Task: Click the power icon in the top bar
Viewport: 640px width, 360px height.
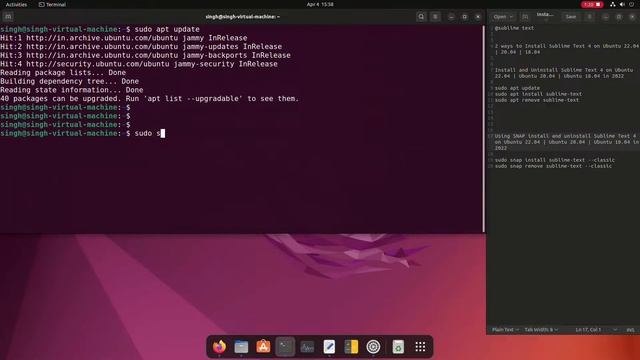Action: [x=631, y=4]
